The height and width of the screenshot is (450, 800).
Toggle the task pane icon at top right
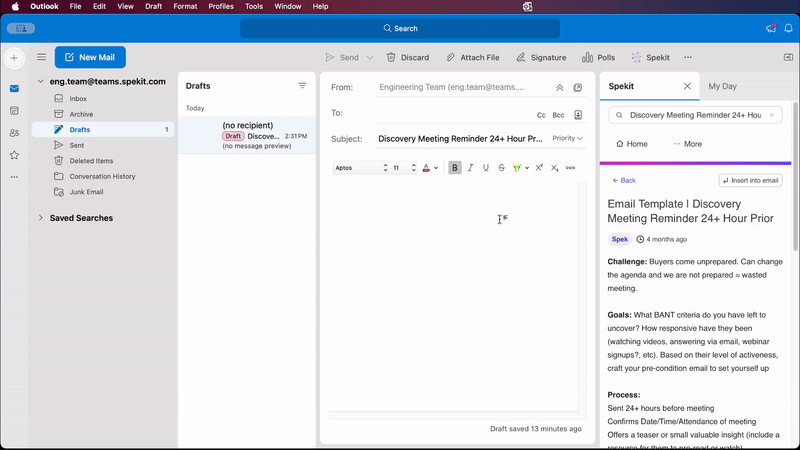point(788,57)
